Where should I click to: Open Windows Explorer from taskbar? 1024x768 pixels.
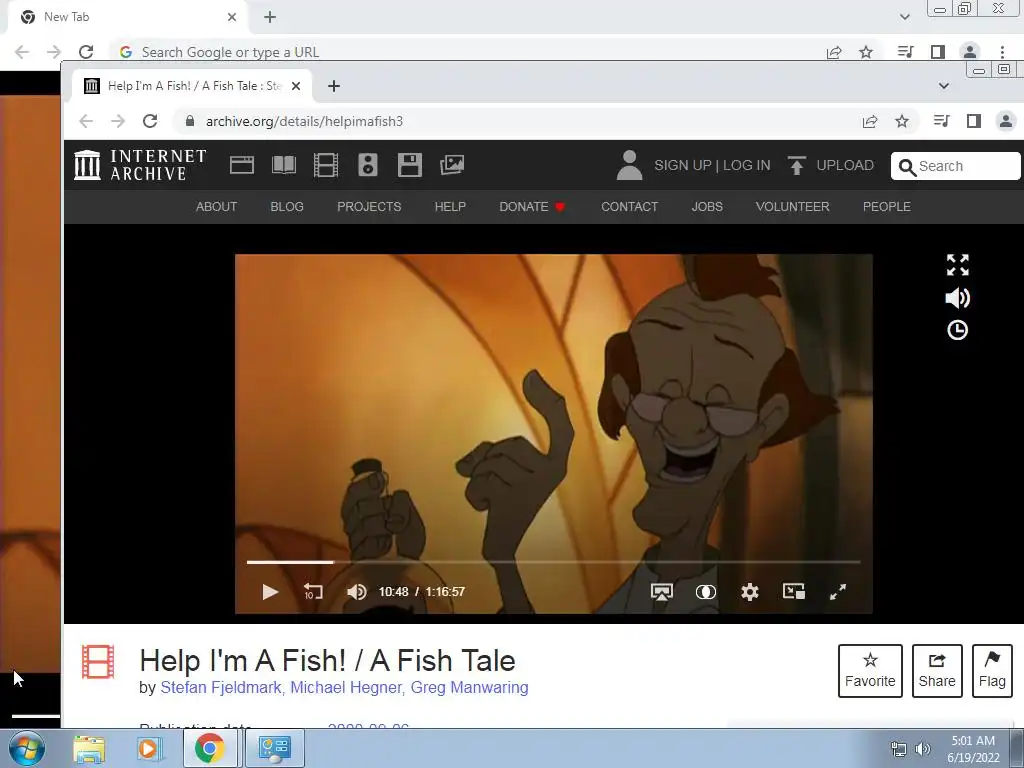89,748
